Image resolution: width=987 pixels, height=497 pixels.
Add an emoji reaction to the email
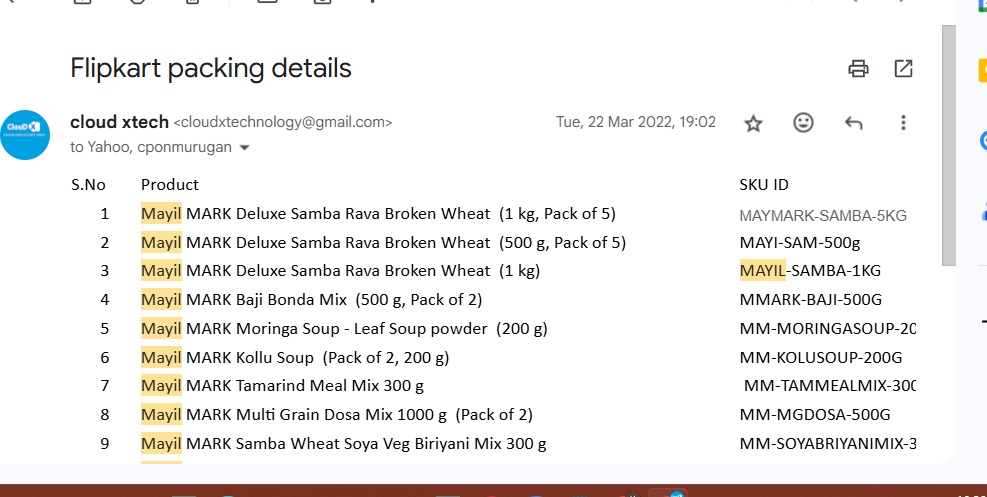point(803,123)
